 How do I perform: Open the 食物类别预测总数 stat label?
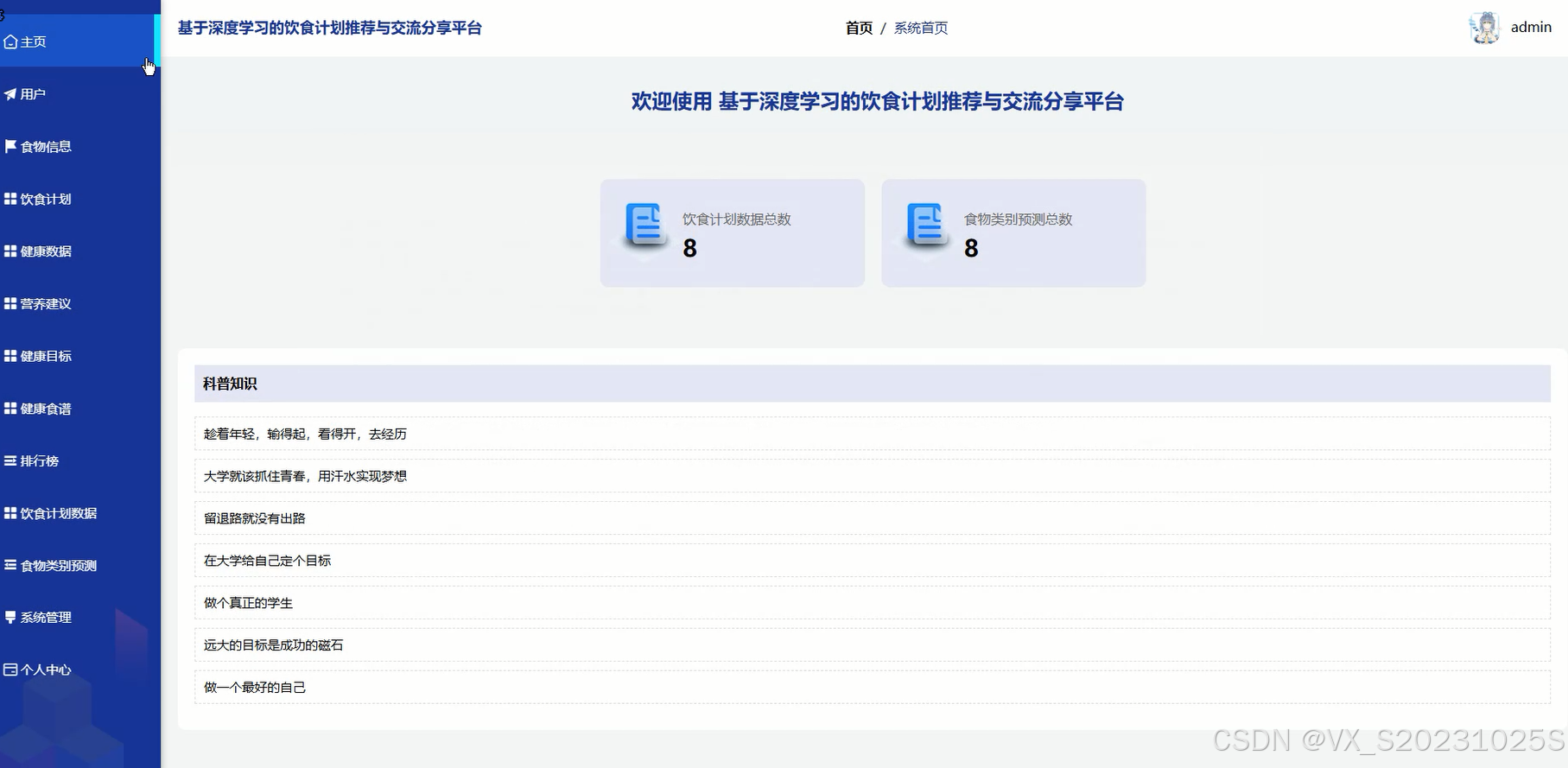[1019, 219]
